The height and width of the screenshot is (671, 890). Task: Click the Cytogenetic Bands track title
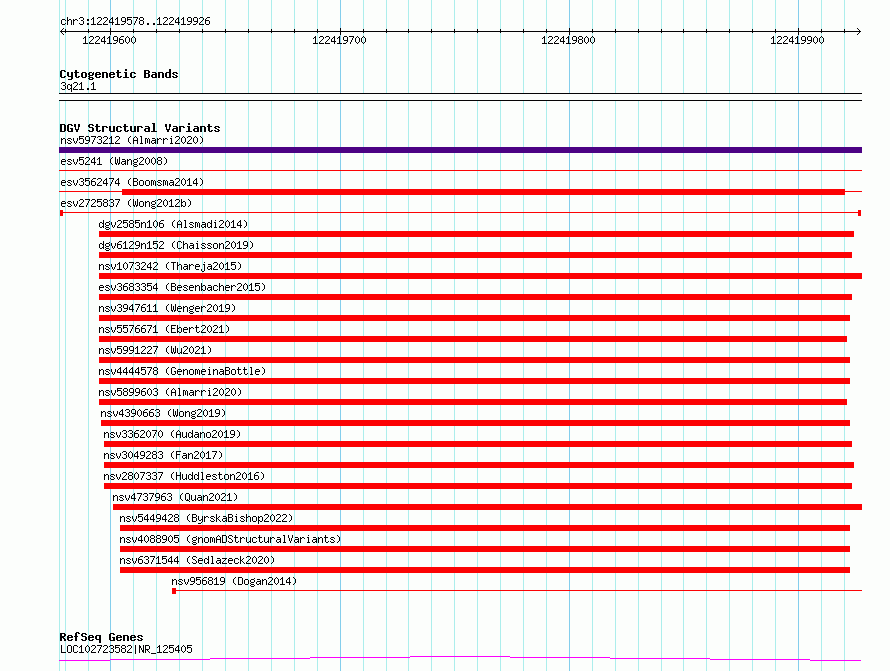pyautogui.click(x=119, y=74)
